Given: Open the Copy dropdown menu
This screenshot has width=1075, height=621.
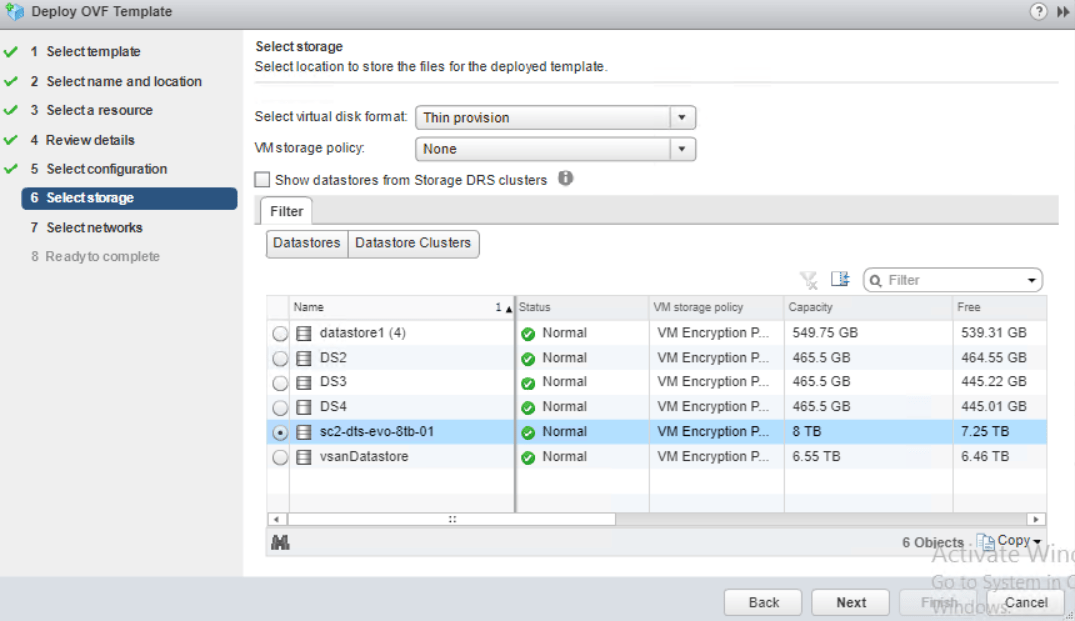Looking at the screenshot, I should tap(1010, 541).
